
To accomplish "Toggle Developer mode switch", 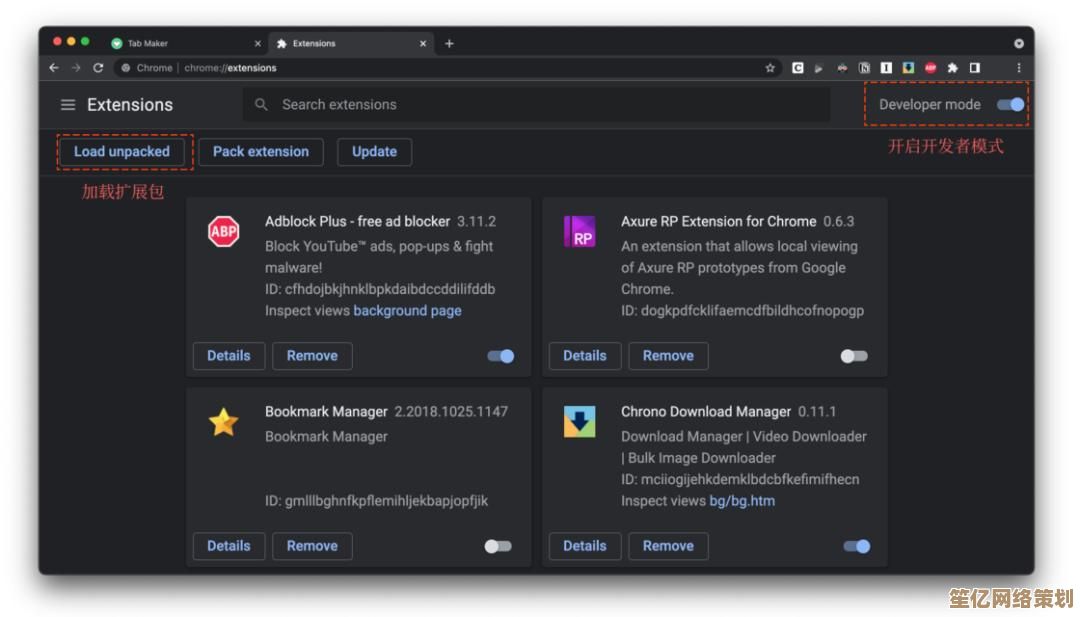I will [x=1010, y=105].
